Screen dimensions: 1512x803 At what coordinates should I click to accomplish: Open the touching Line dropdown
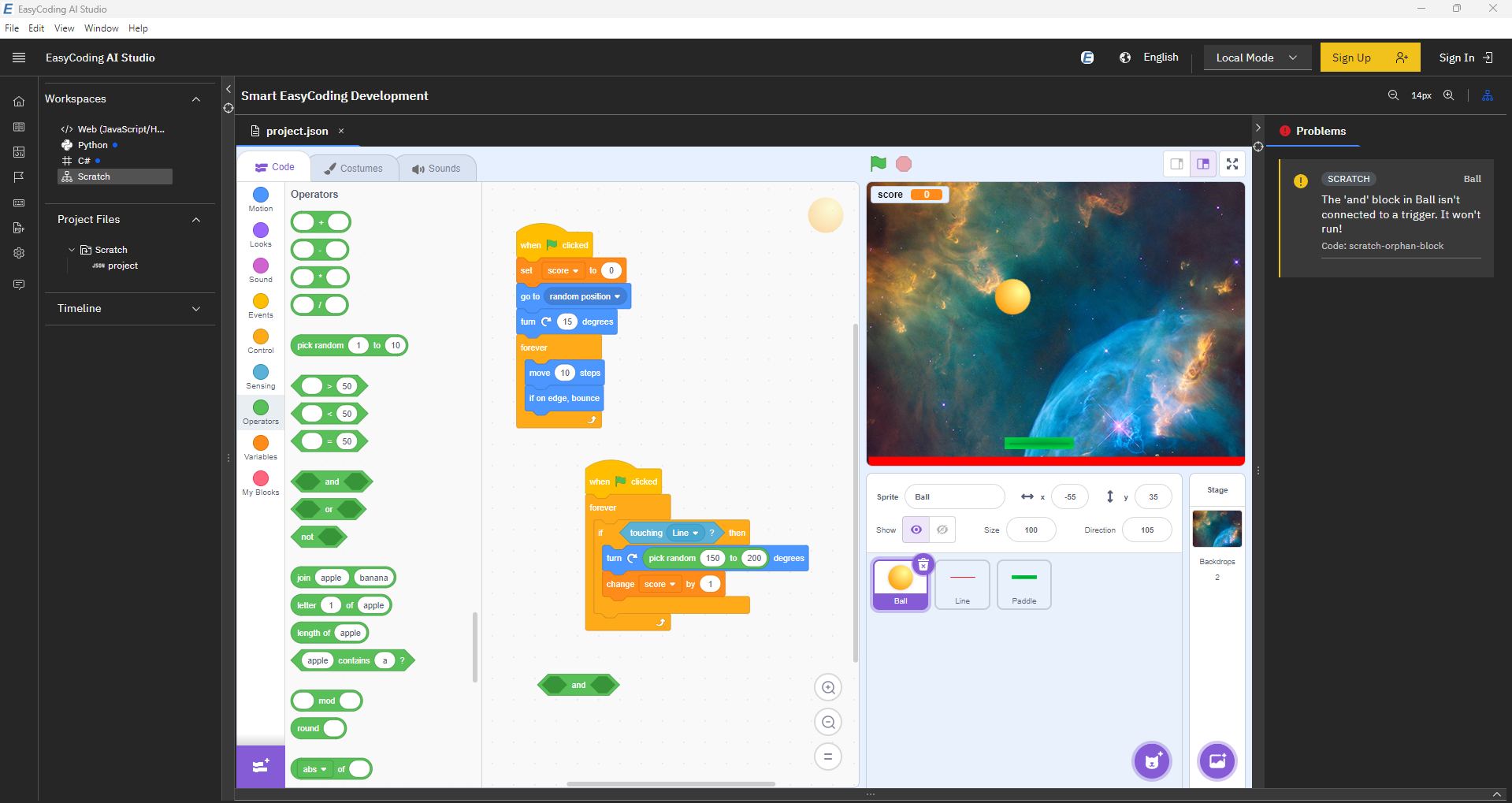685,533
